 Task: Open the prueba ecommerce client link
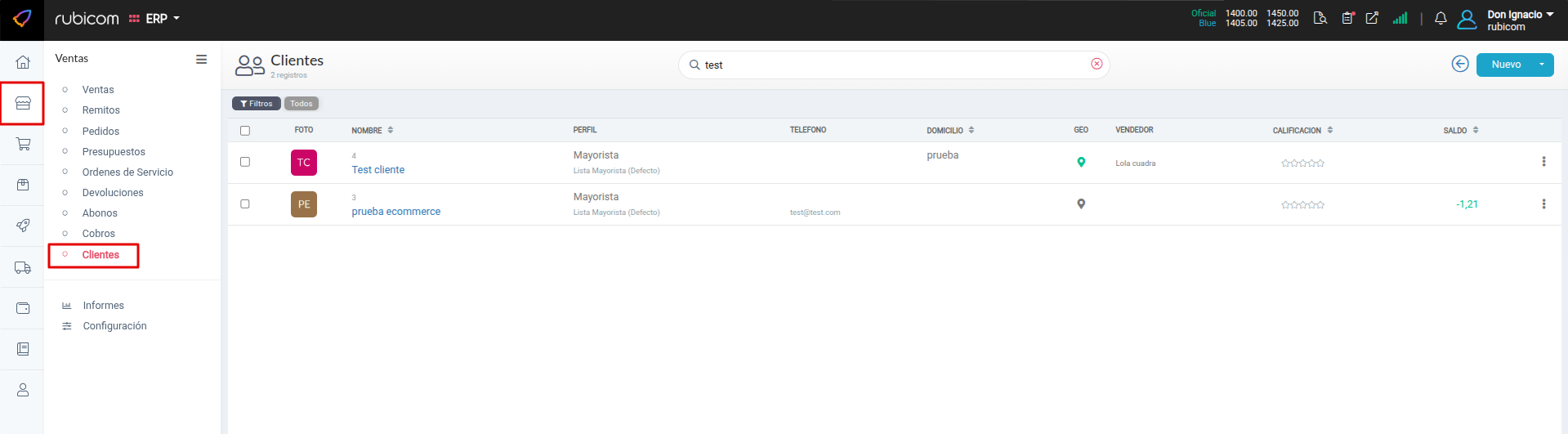coord(395,212)
